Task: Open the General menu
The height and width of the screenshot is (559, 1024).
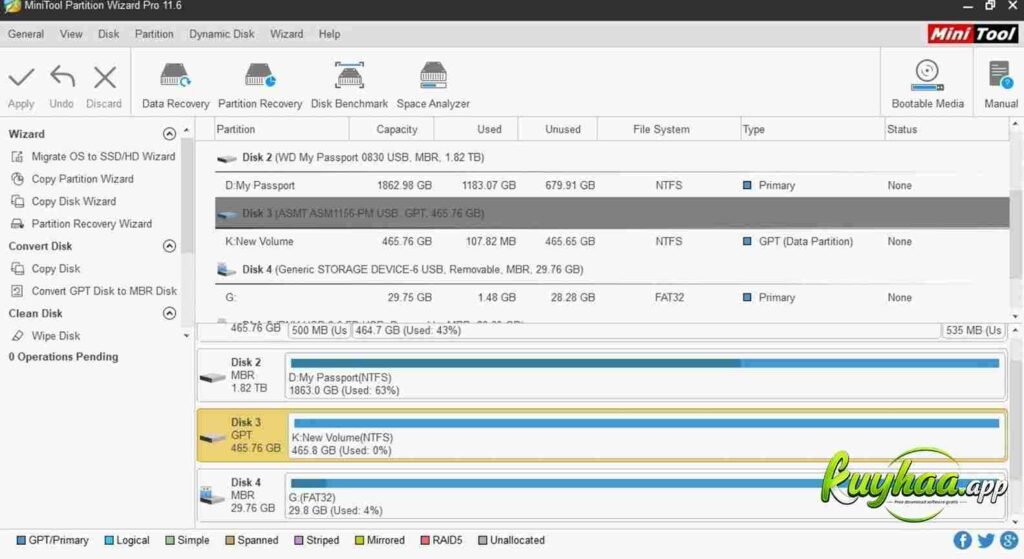Action: (x=26, y=34)
